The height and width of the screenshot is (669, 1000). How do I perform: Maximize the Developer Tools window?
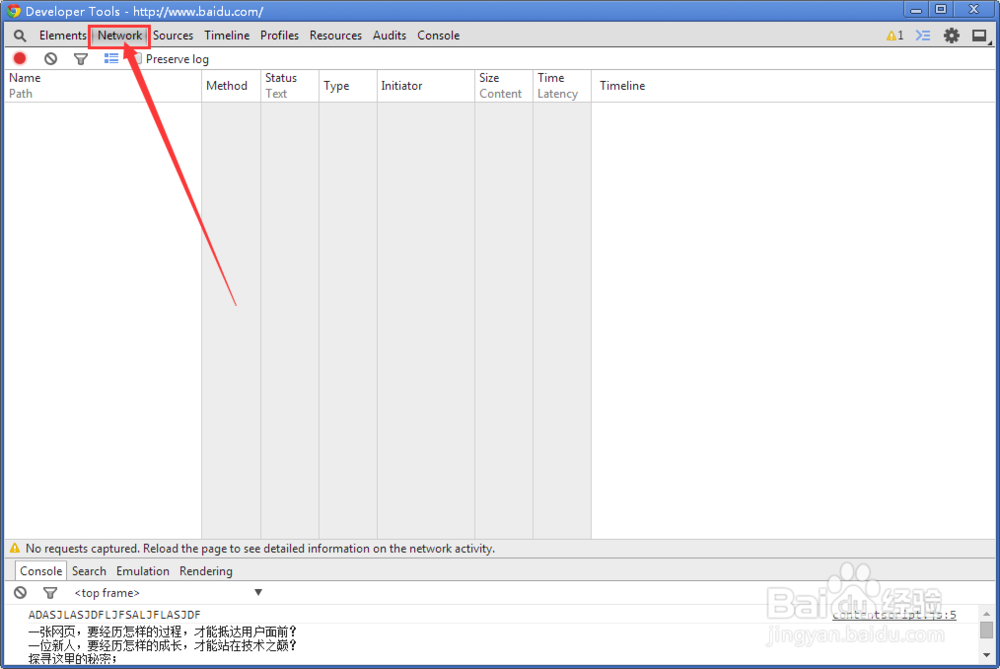(941, 10)
